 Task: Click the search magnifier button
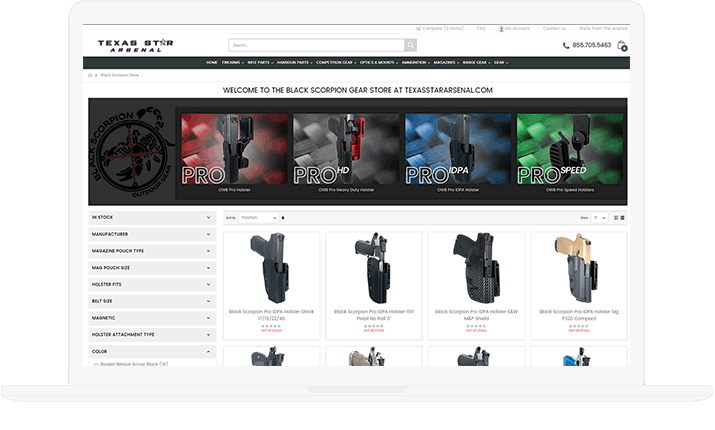coord(410,45)
